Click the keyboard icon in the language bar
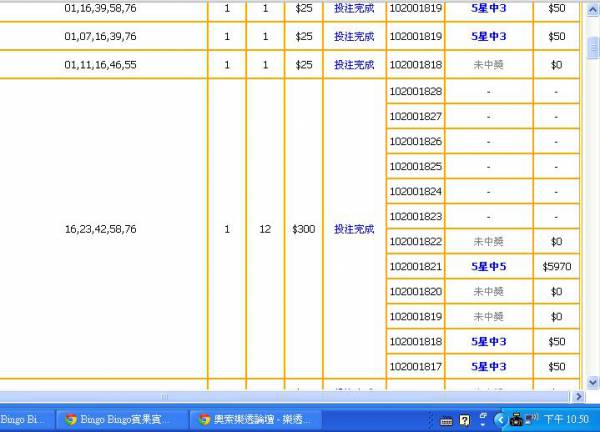This screenshot has width=600, height=432. 446,420
